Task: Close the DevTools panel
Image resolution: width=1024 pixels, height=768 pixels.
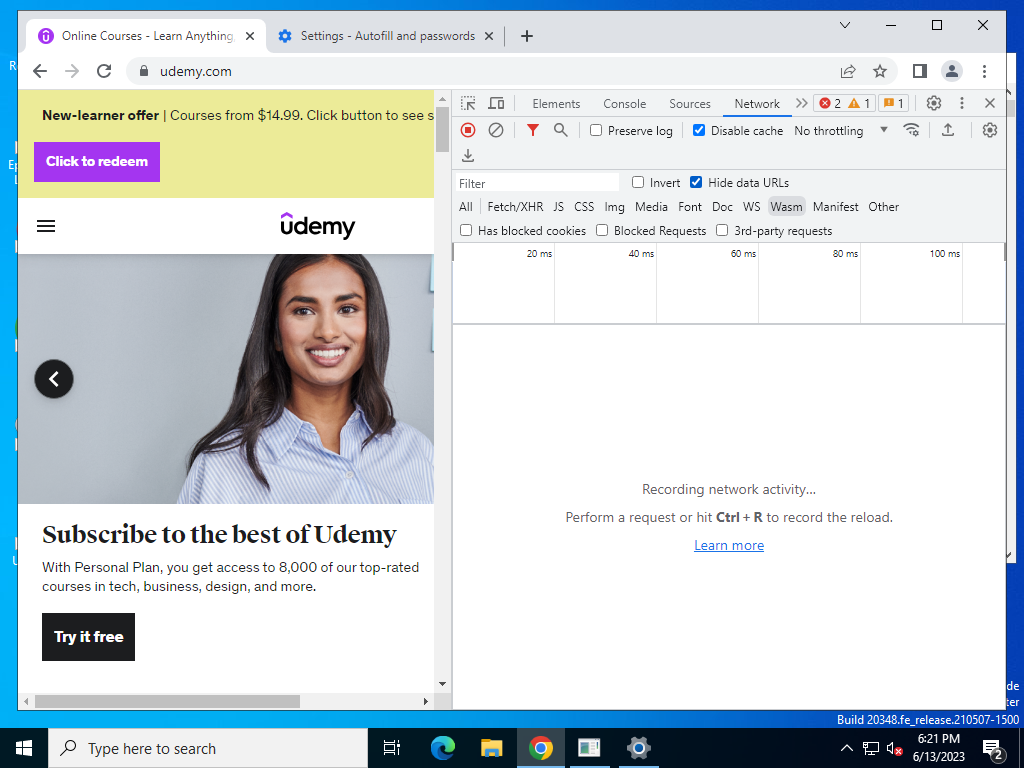Action: click(x=989, y=103)
